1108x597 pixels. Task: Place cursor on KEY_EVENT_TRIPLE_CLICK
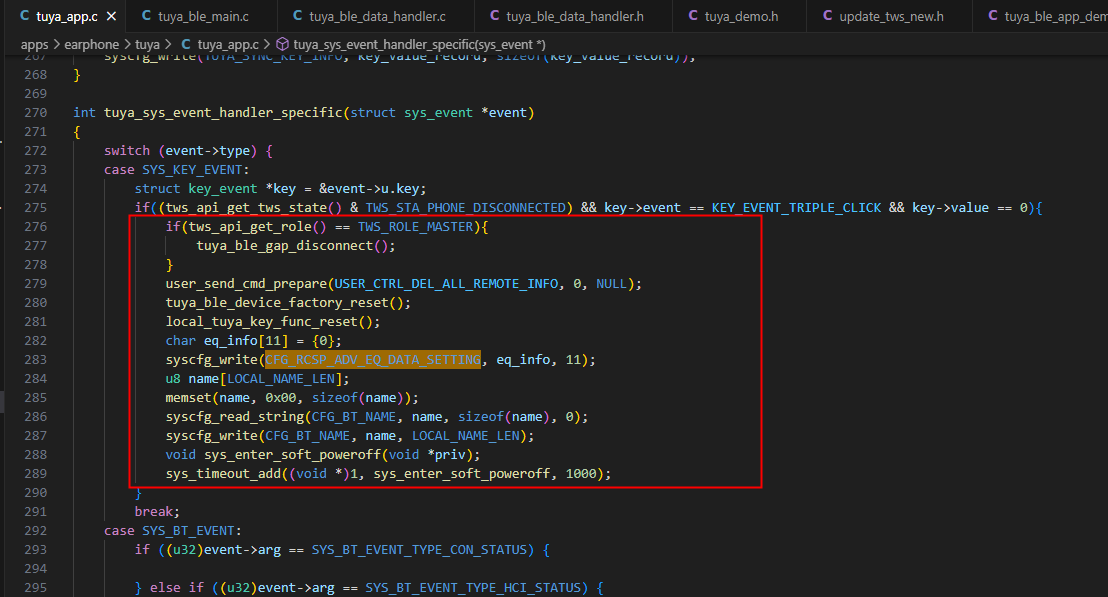pyautogui.click(x=796, y=208)
